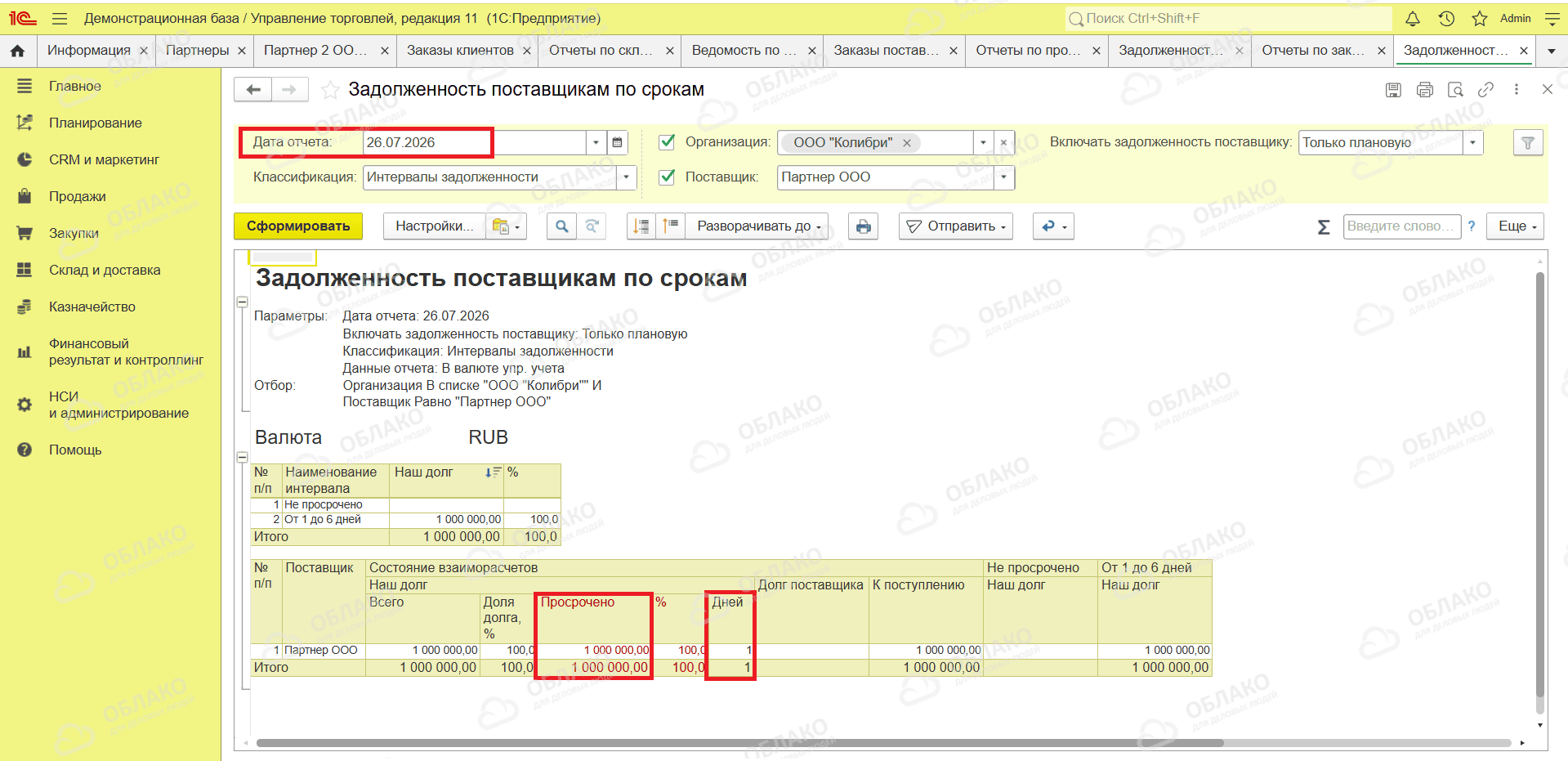1568x761 pixels.
Task: Open the Отчеты по скл tab
Action: tap(601, 51)
